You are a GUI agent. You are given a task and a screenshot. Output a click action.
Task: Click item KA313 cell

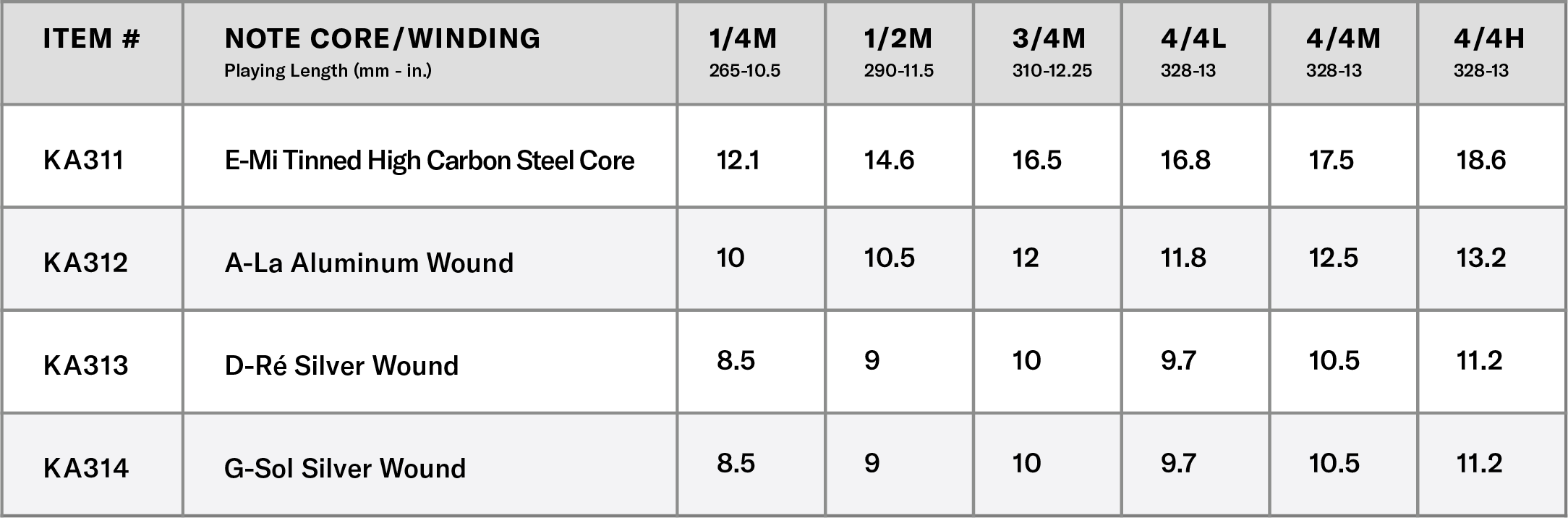[85, 365]
